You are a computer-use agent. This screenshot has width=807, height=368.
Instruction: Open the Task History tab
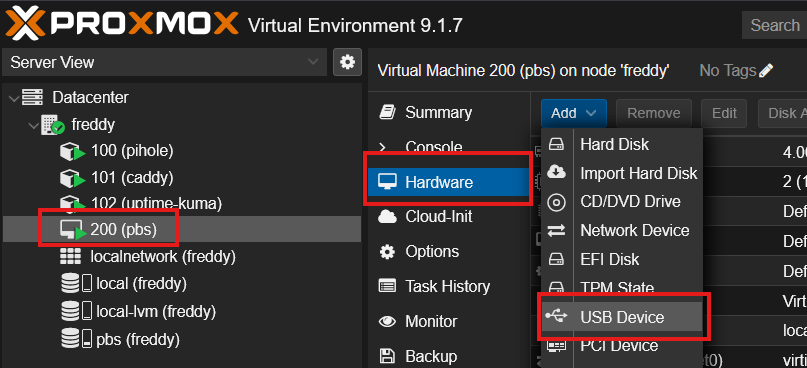tap(448, 286)
